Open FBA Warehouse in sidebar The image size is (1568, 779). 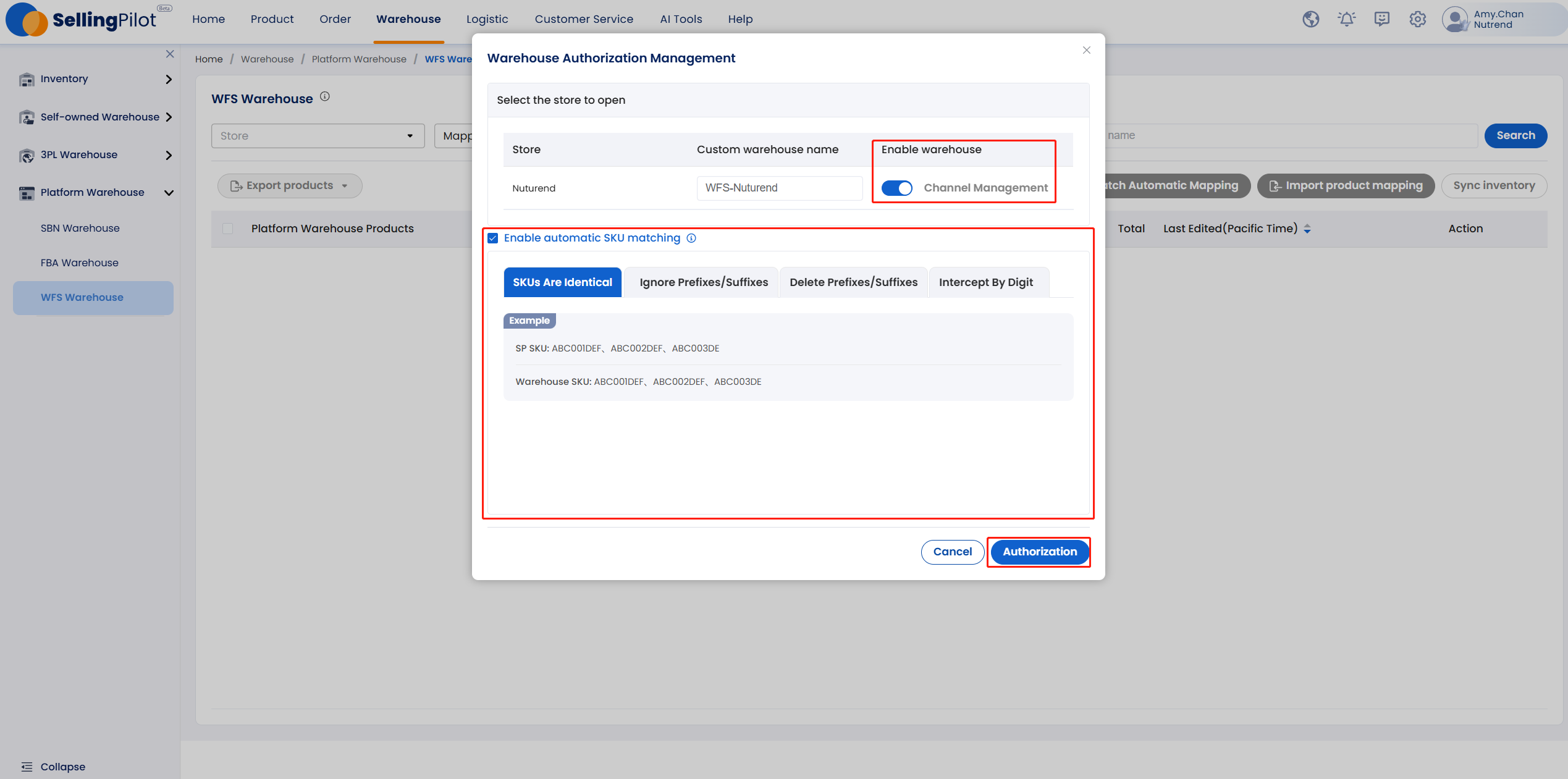[80, 263]
